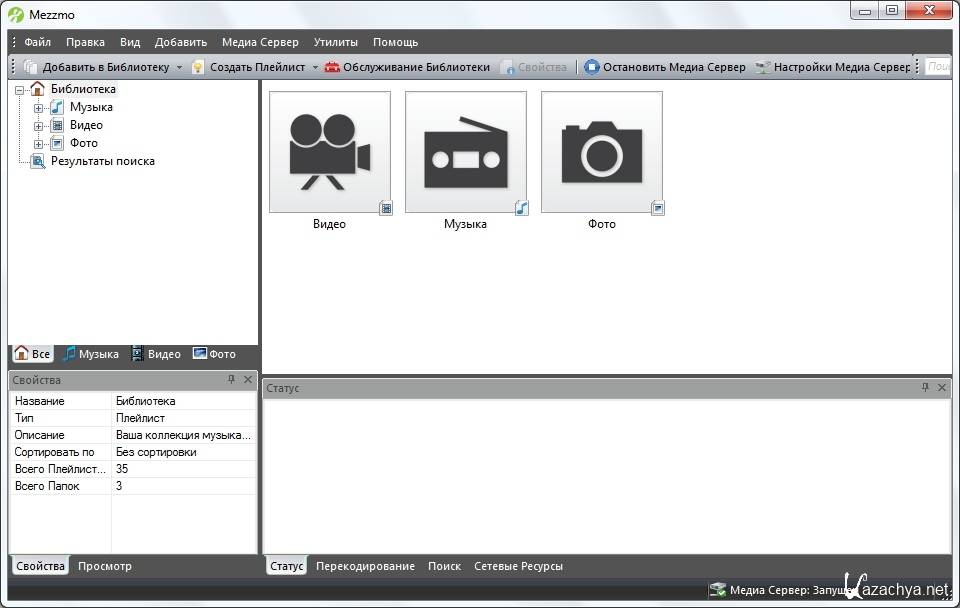Viewport: 960px width, 608px height.
Task: Select Результаты поиска in the tree
Action: (102, 161)
